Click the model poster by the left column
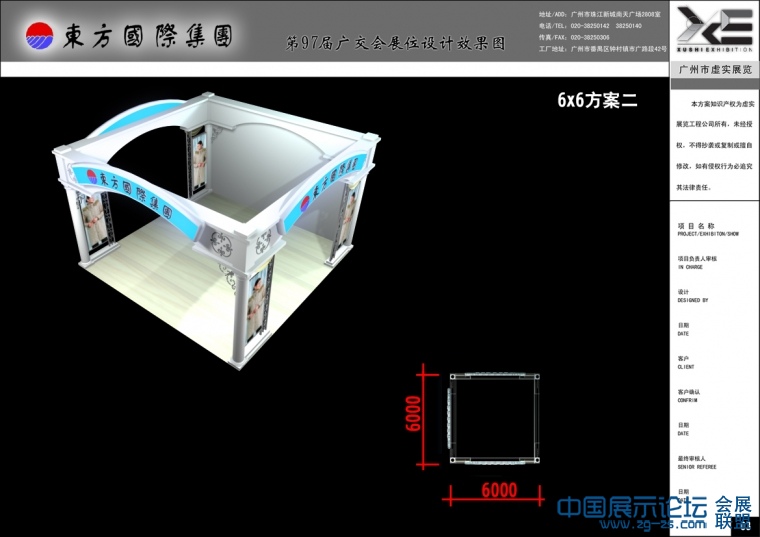 (94, 221)
